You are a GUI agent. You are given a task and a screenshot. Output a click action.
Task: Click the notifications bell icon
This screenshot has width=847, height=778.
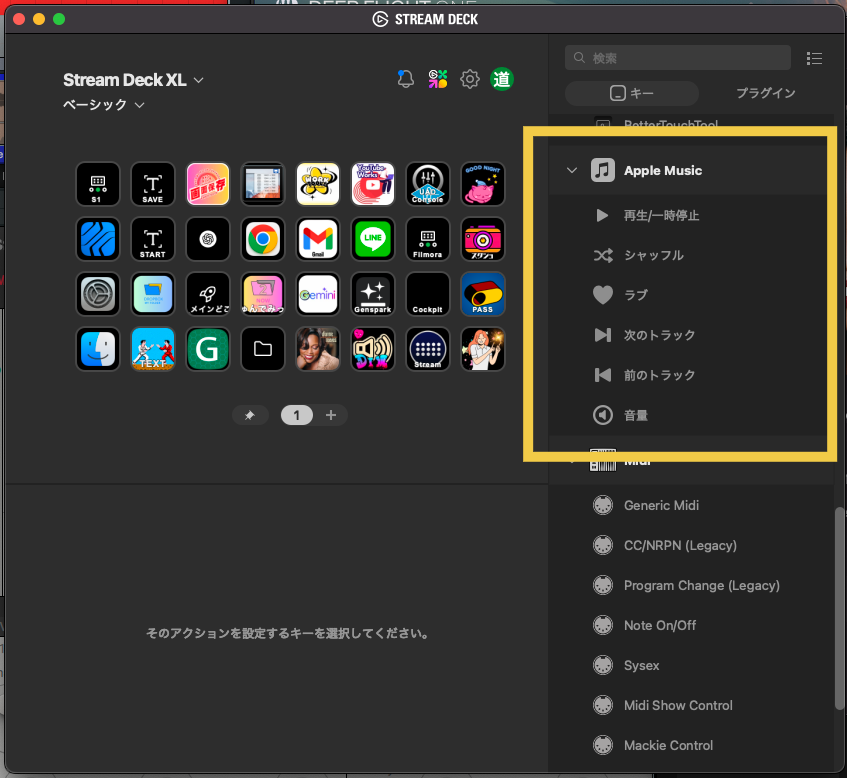[405, 78]
